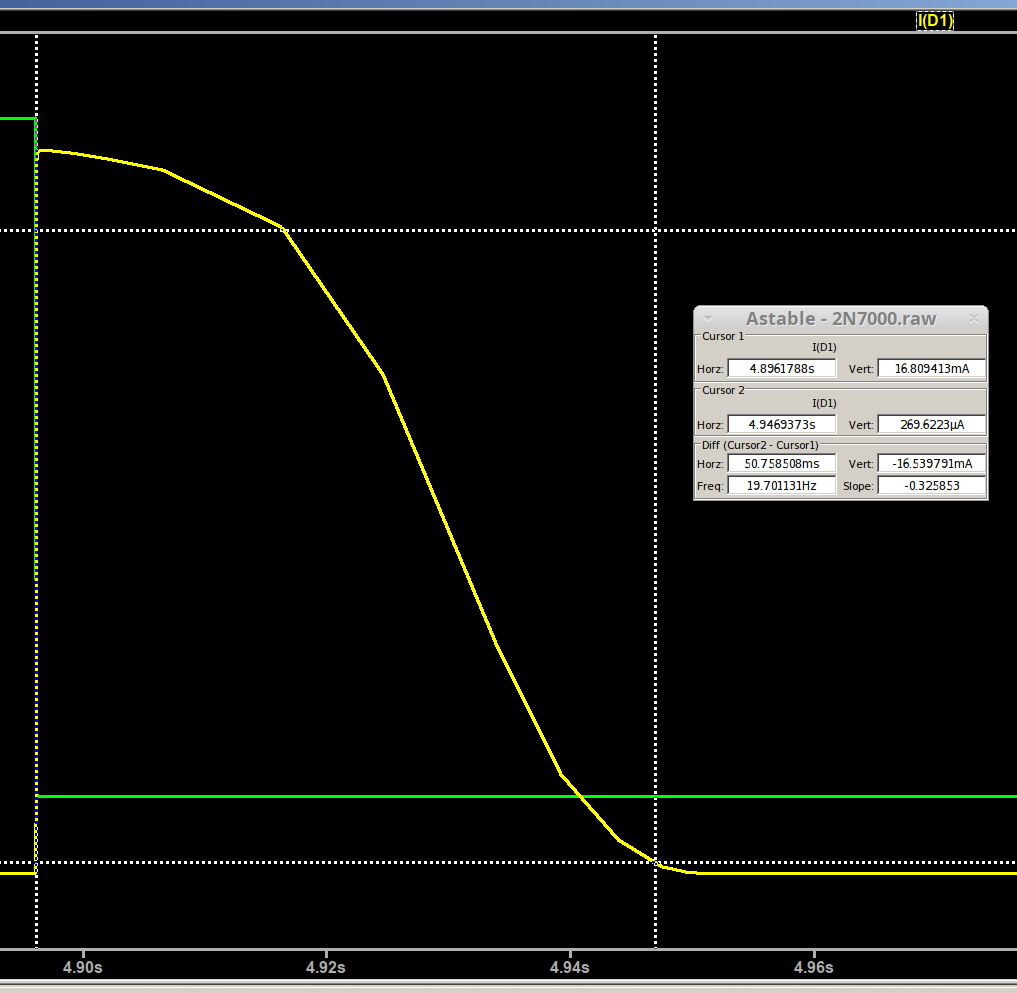Select the Cursor 1 Vert field
This screenshot has width=1017, height=993.
tap(931, 369)
